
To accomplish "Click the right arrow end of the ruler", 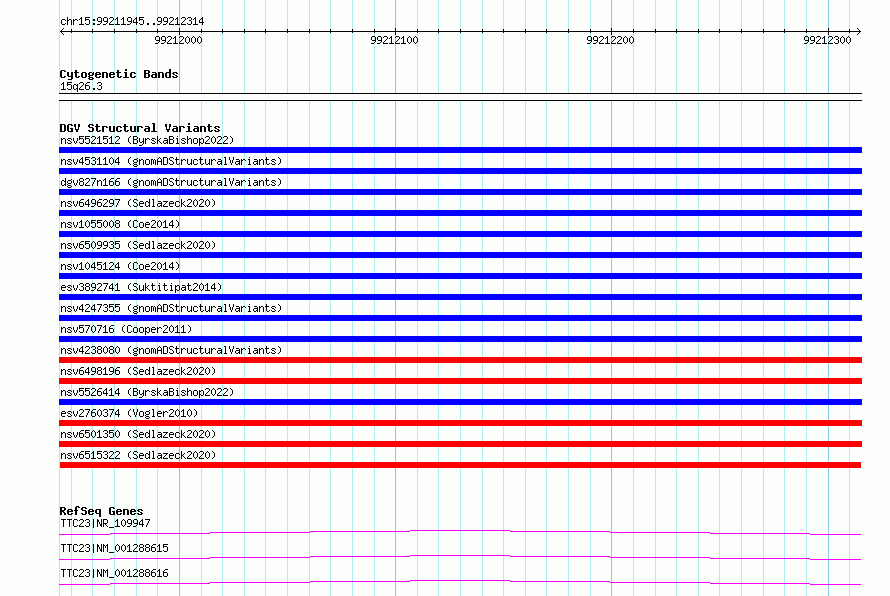I will (858, 31).
